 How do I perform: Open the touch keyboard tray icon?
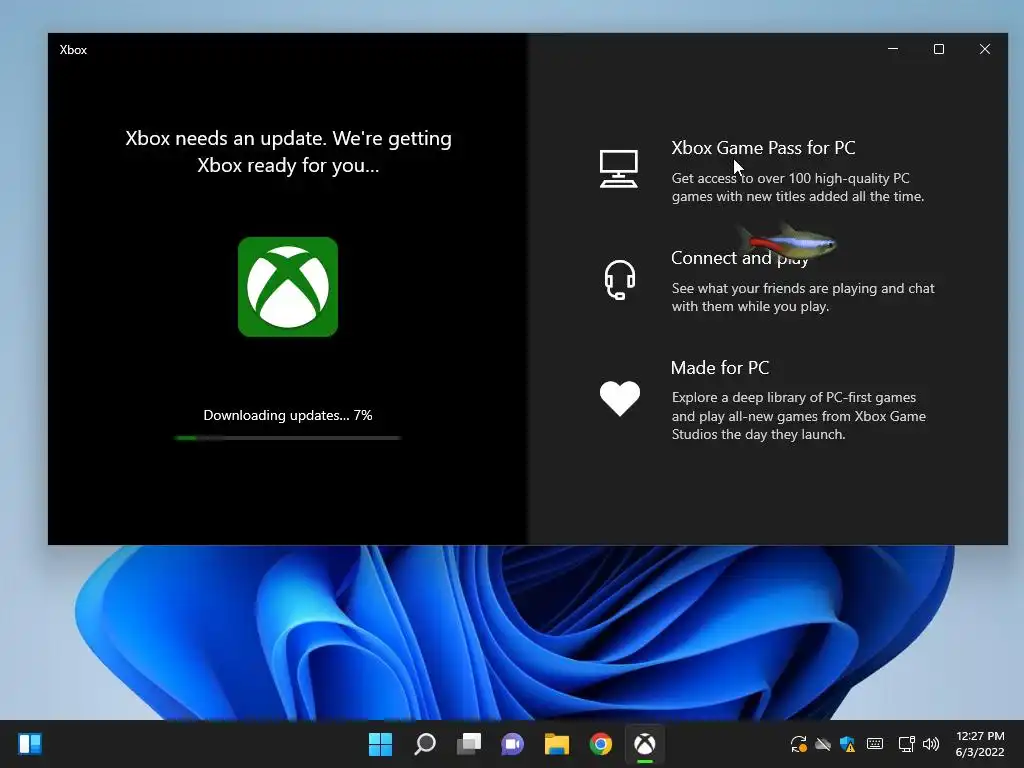click(x=875, y=744)
